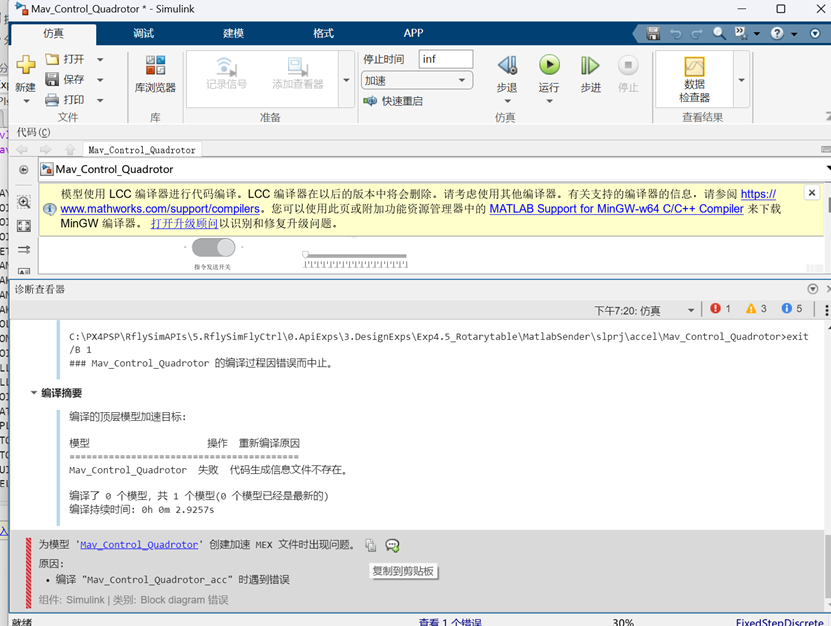831x626 pixels.
Task: Click the 打开升级顾问 link
Action: [184, 224]
